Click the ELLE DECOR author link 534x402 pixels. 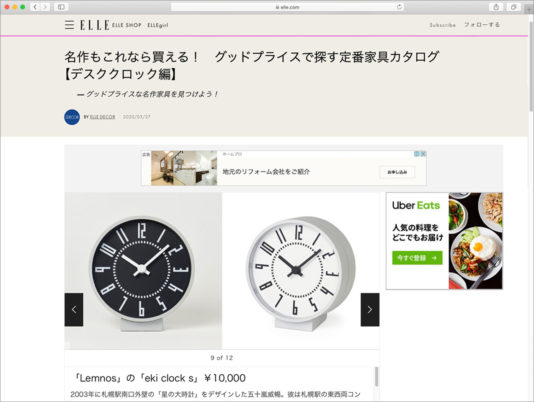pos(103,117)
